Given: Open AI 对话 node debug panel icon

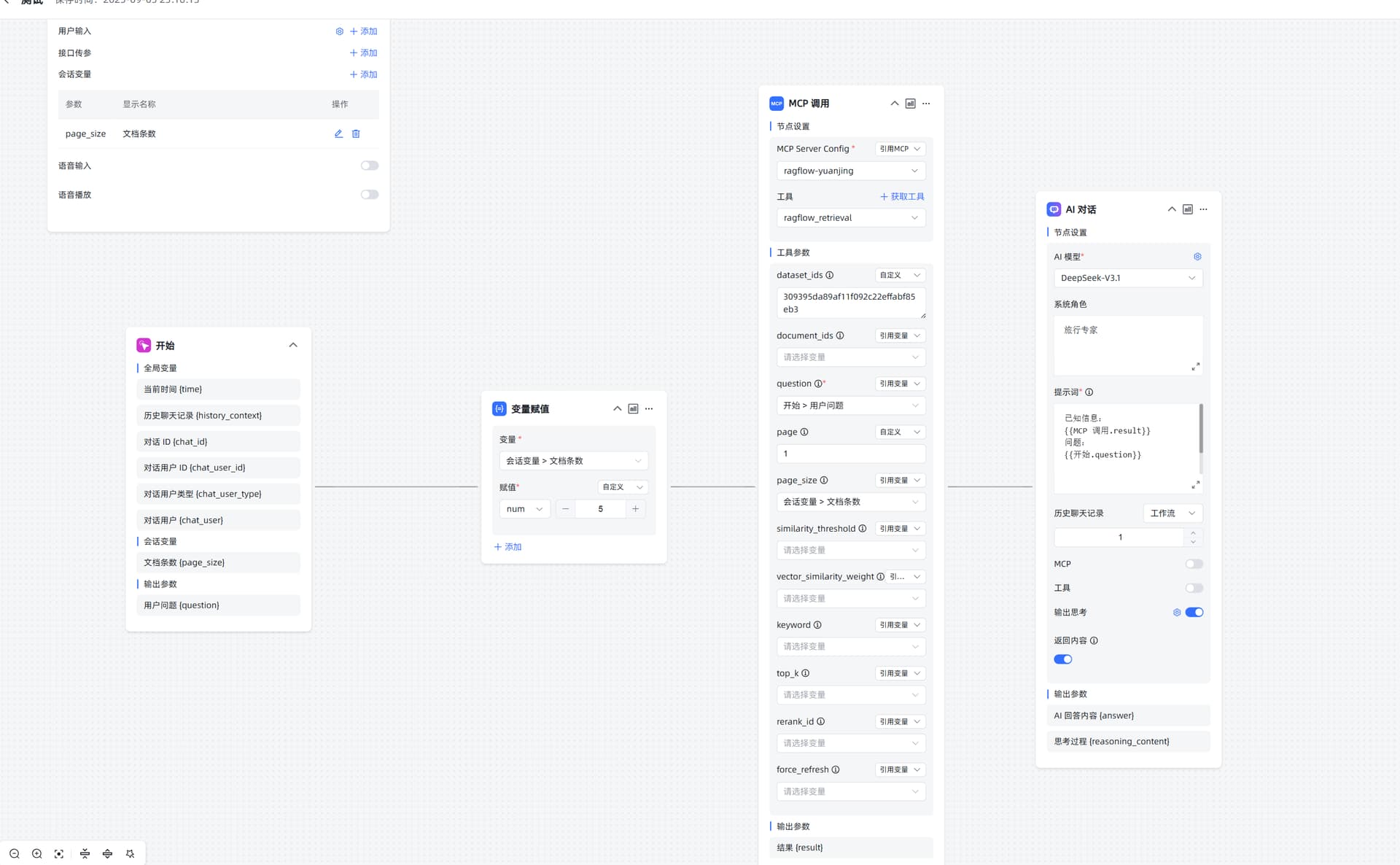Looking at the screenshot, I should (1187, 209).
